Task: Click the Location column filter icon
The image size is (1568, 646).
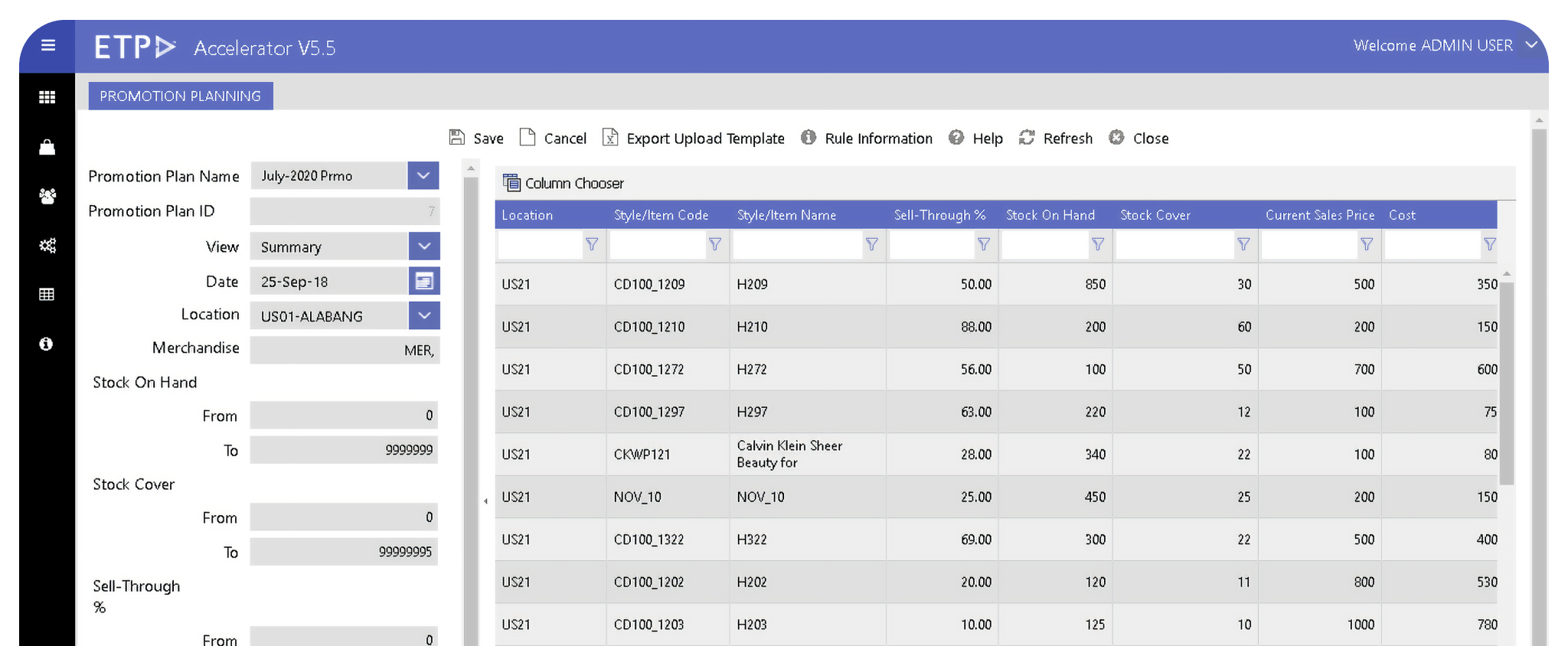Action: (592, 244)
